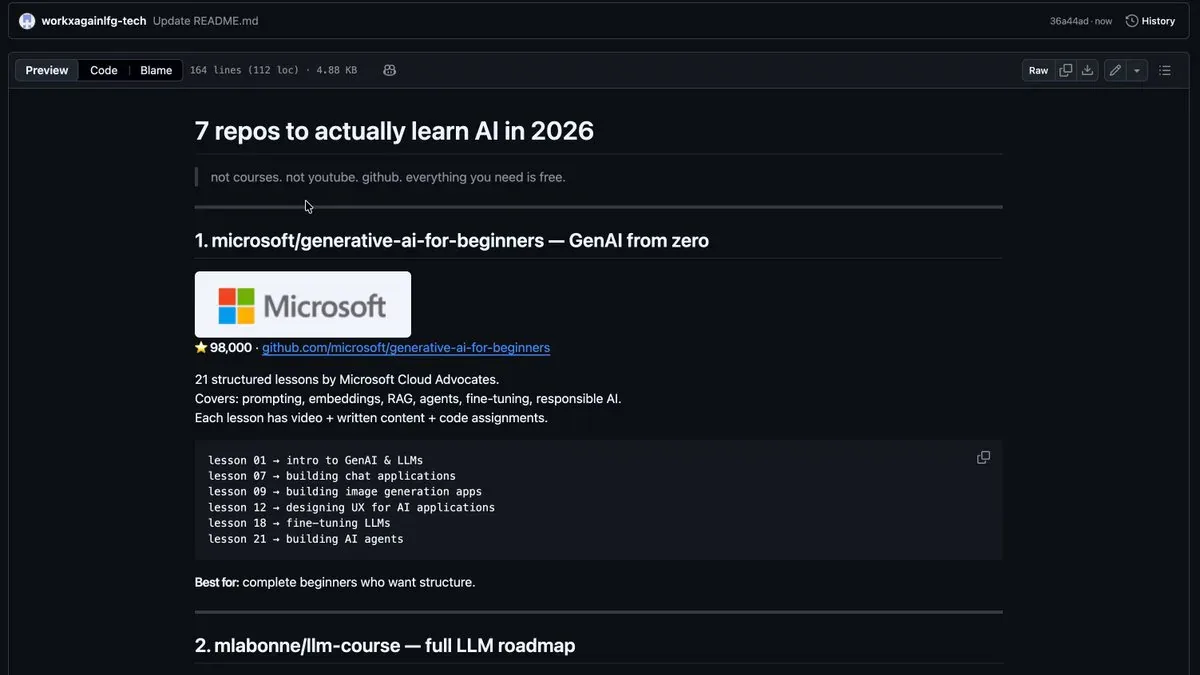
Task: Click the 'Covers: prompting, embeddings, RAG' line
Action: point(408,399)
